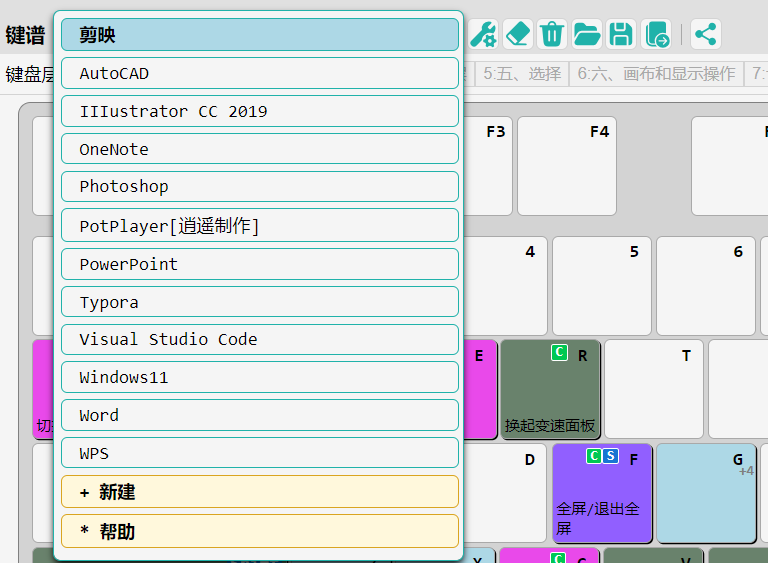Click the R key labeled 换起变速面板
The height and width of the screenshot is (563, 768).
click(550, 389)
